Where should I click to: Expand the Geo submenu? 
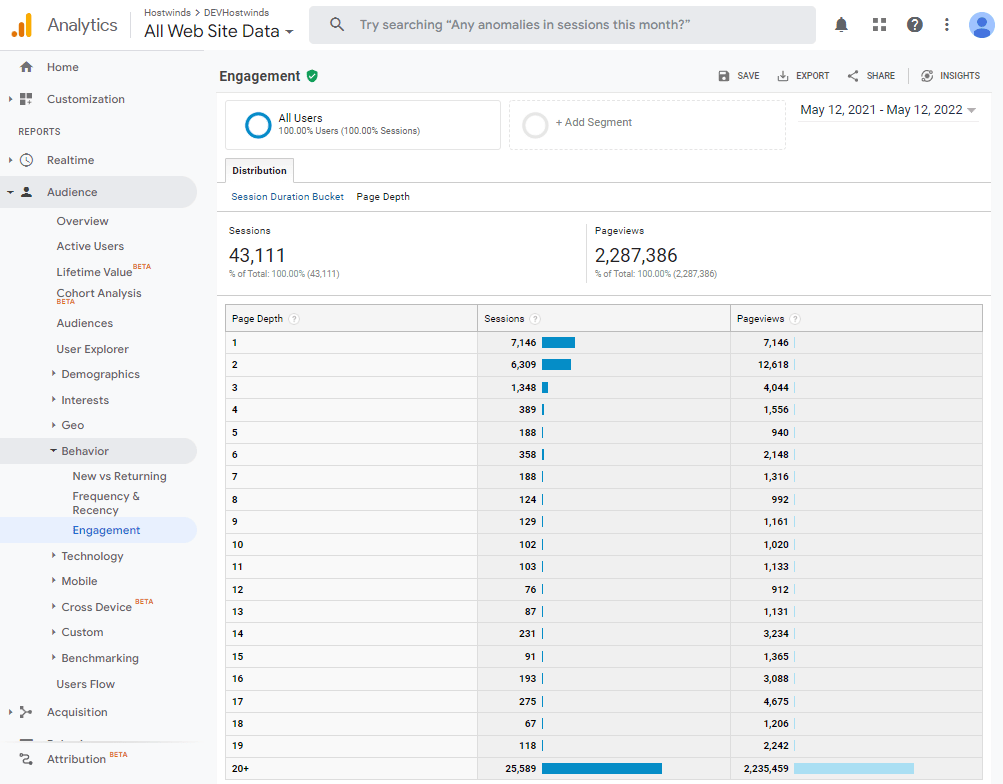coord(54,425)
